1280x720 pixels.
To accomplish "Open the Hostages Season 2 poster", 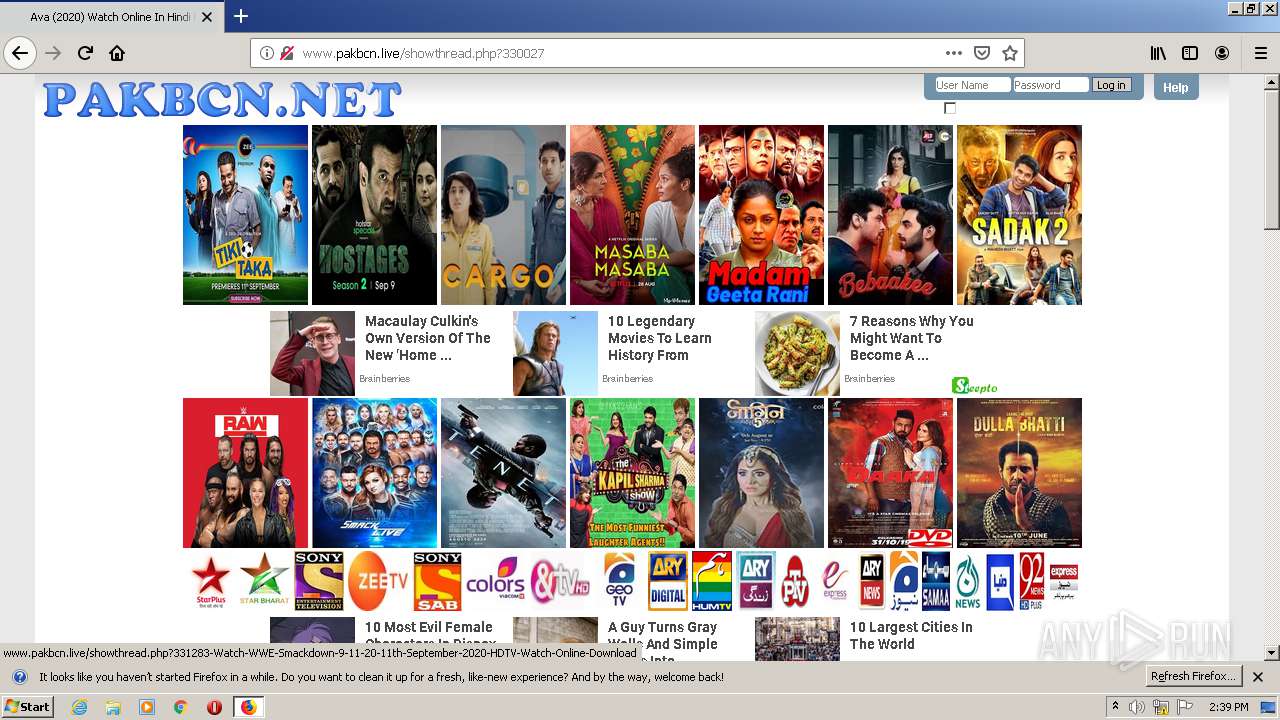I will tap(374, 215).
